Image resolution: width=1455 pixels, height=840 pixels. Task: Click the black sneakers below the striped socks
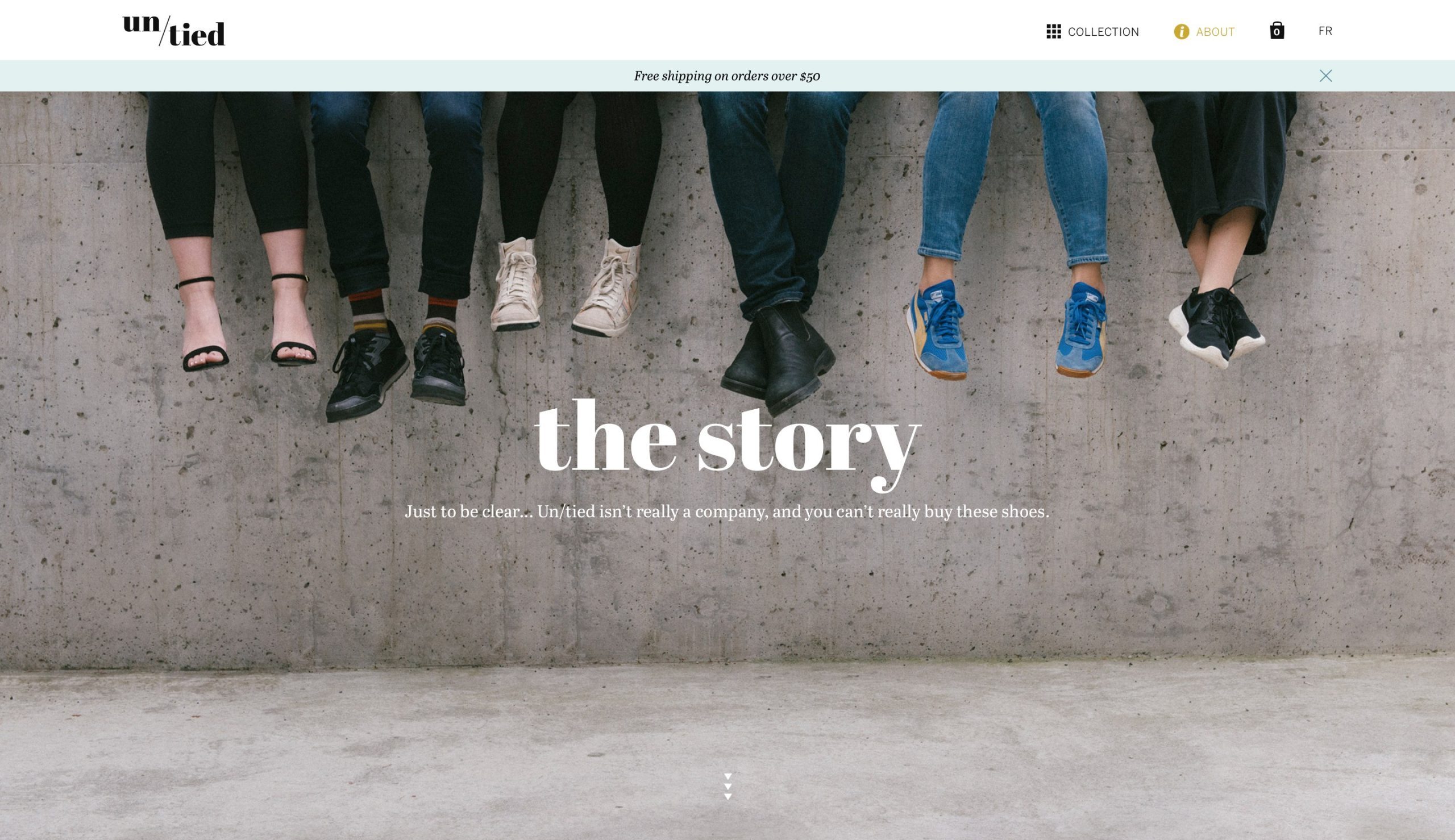point(397,371)
